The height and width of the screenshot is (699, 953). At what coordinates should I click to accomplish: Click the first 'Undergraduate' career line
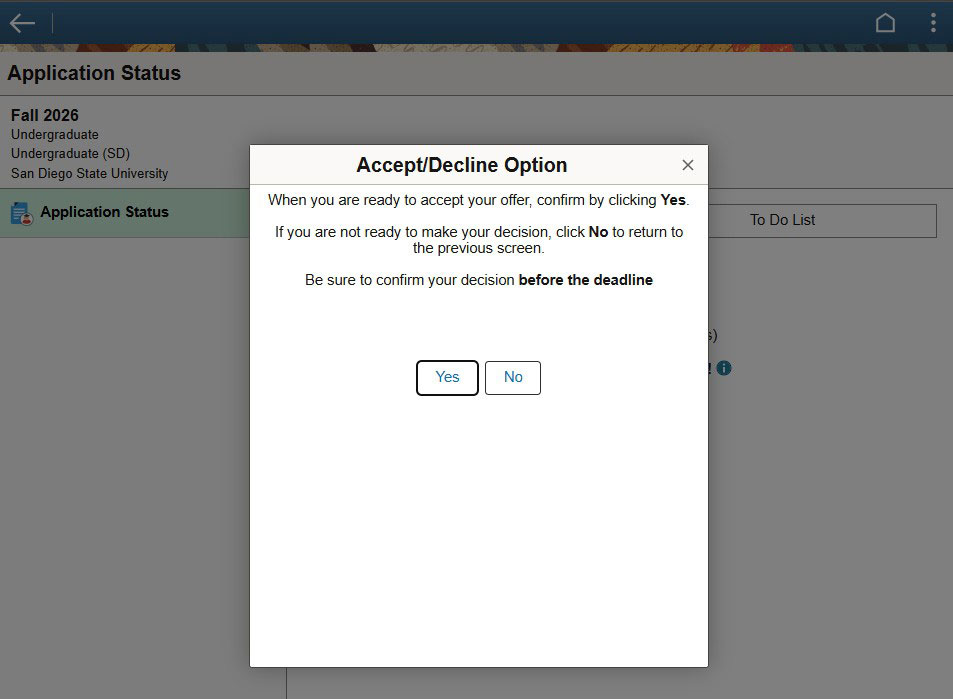(55, 134)
